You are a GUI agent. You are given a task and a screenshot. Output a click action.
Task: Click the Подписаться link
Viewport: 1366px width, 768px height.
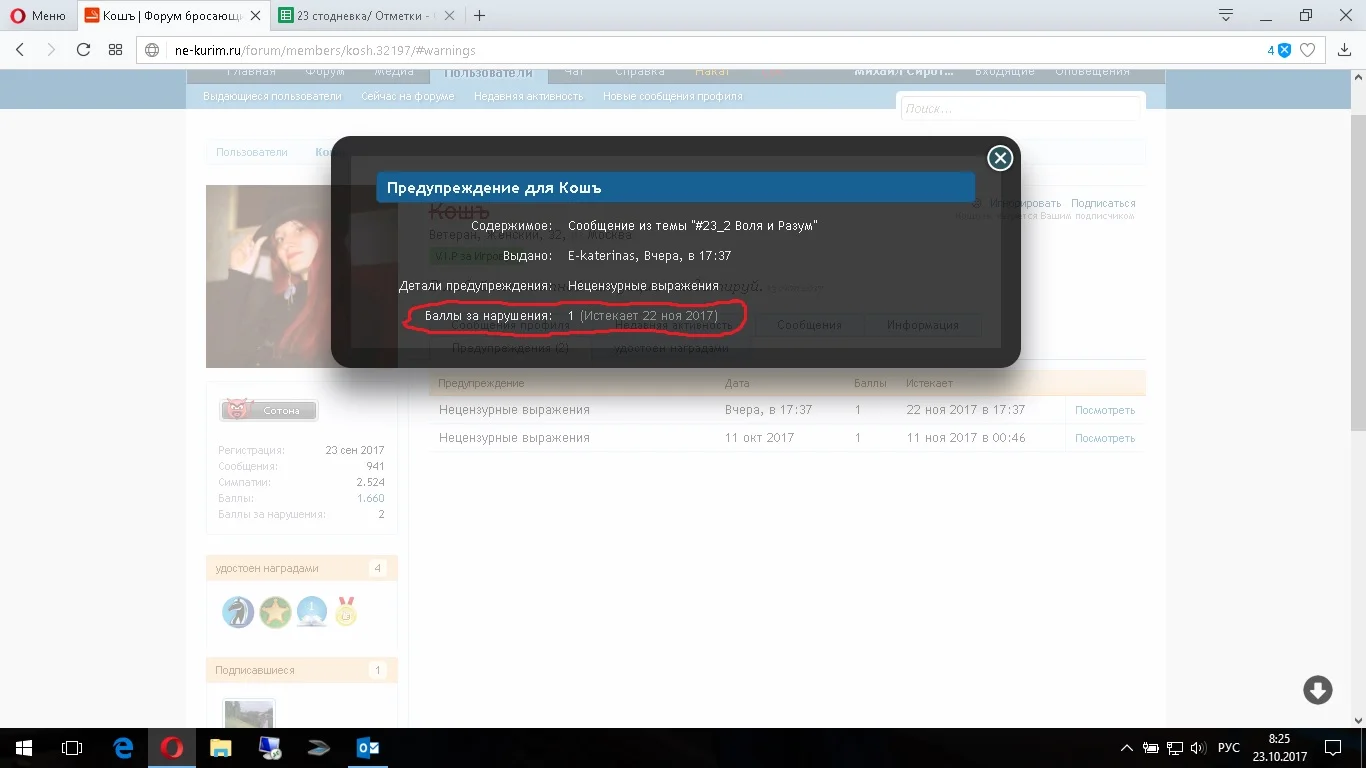[1102, 202]
